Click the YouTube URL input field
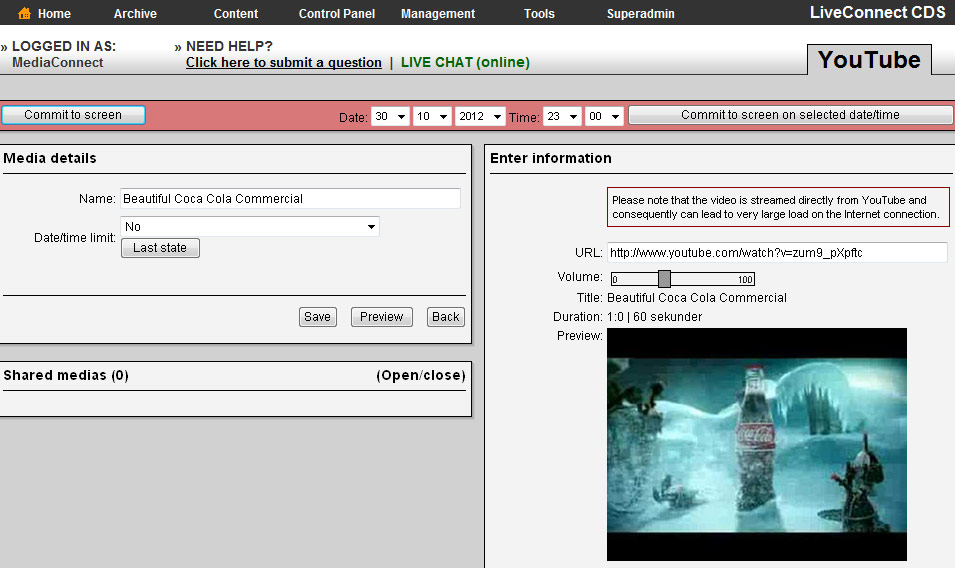Viewport: 955px width, 568px height. coord(777,253)
